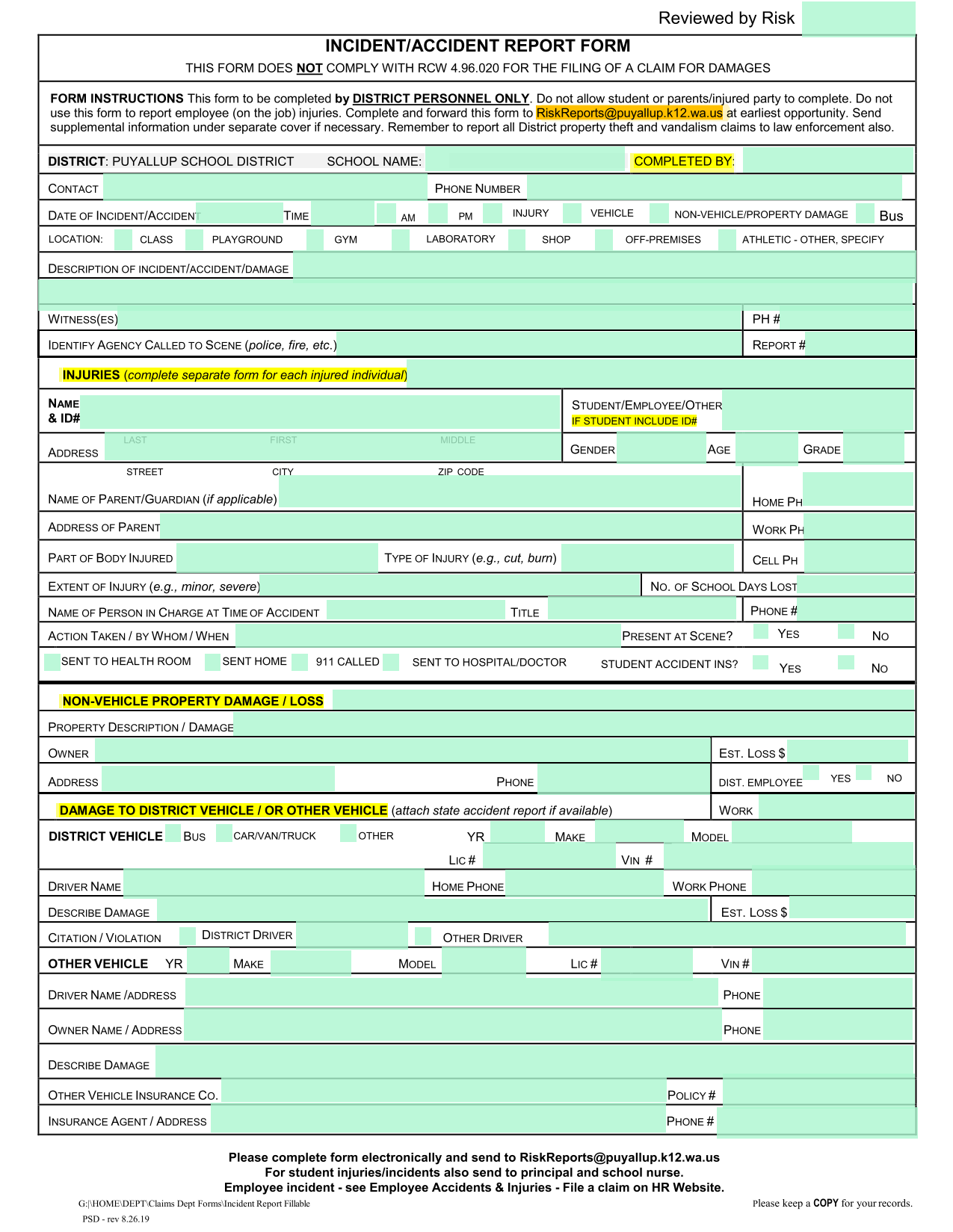Mark Present at Scene Yes
This screenshot has height=1232, width=953.
click(761, 631)
